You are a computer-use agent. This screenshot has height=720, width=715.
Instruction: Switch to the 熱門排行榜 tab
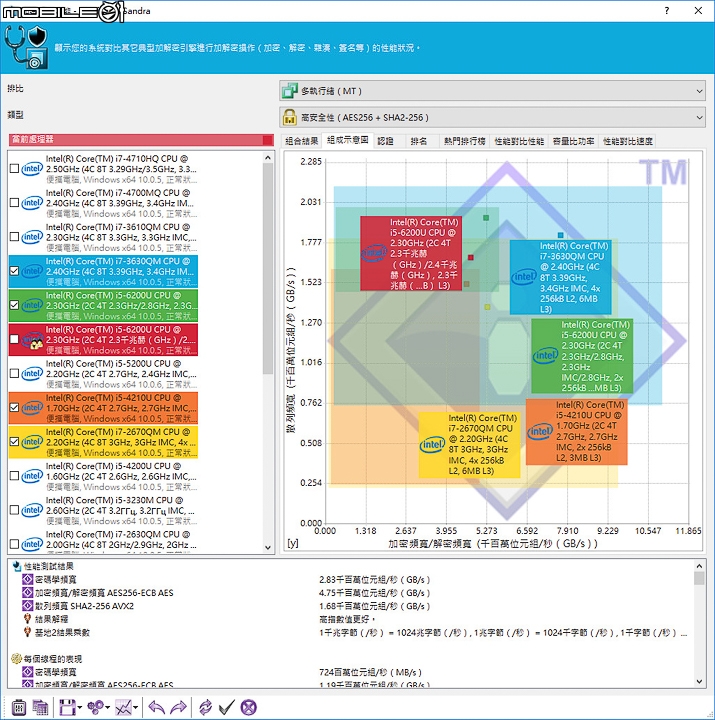464,141
